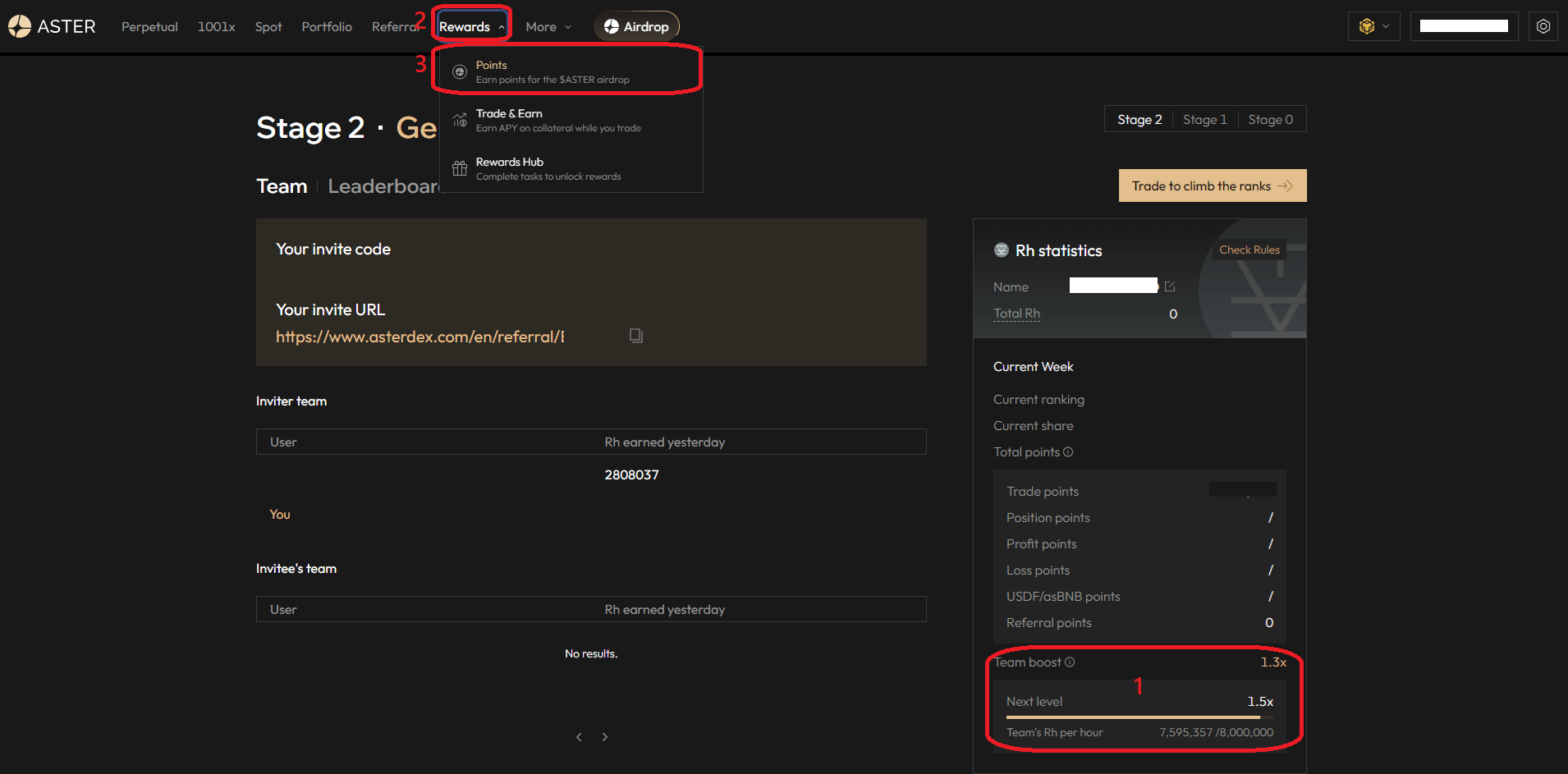The image size is (1568, 774).
Task: Click Trade to climb the ranks button
Action: [x=1212, y=186]
